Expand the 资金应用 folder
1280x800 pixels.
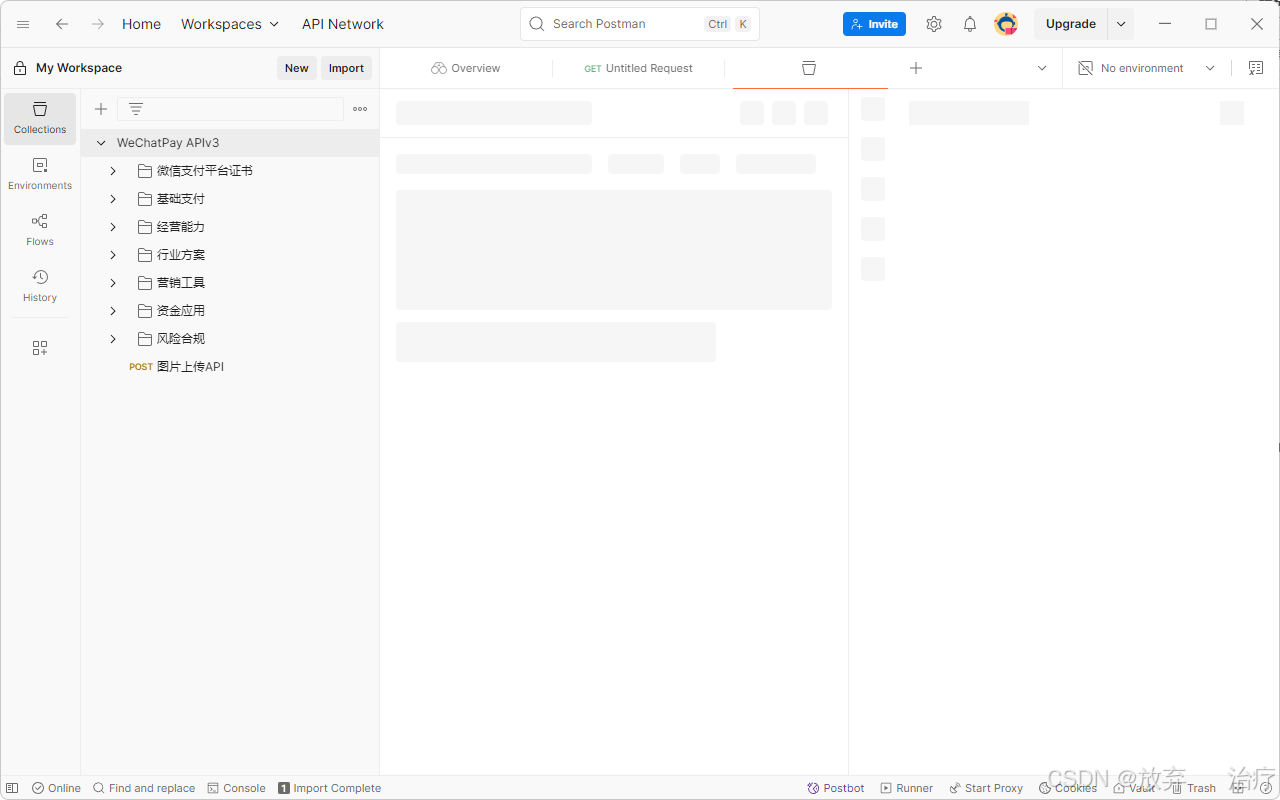pos(113,311)
